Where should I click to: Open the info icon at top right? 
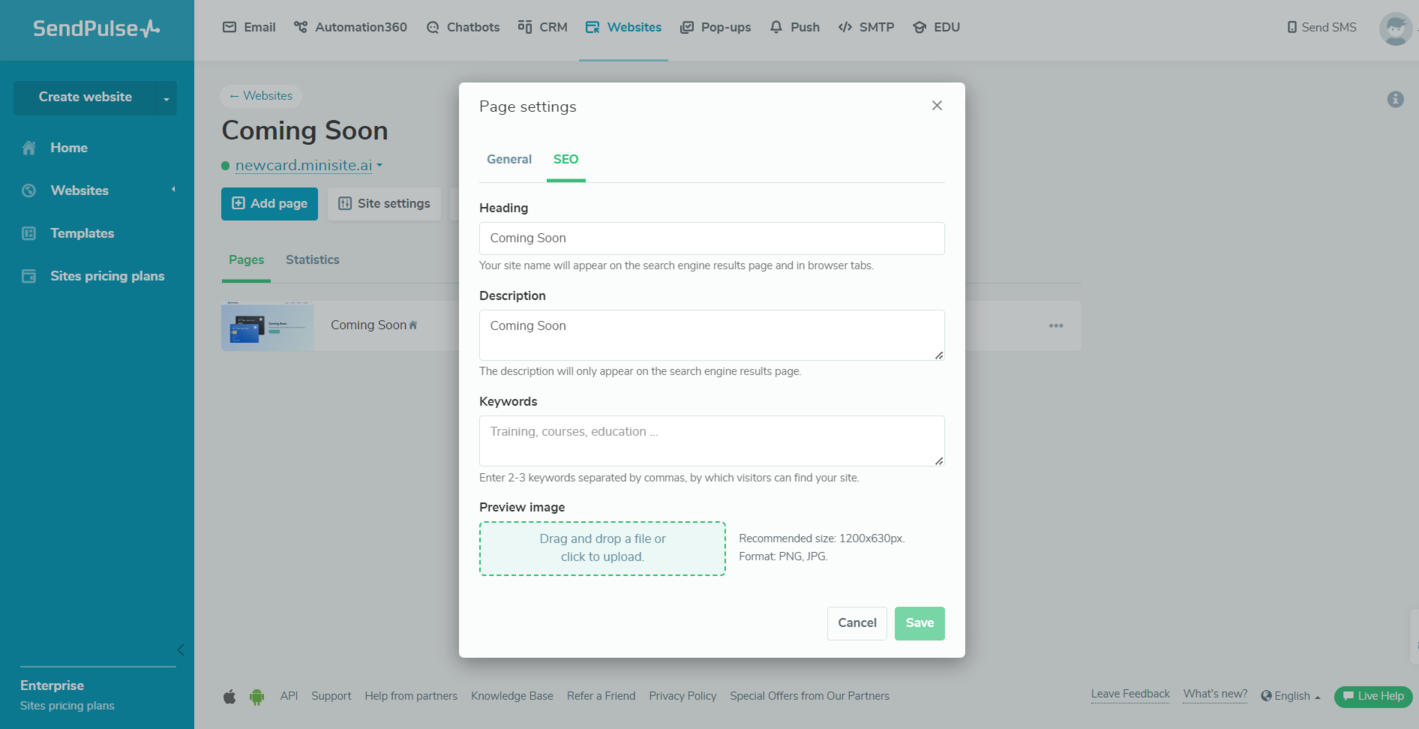[x=1395, y=99]
